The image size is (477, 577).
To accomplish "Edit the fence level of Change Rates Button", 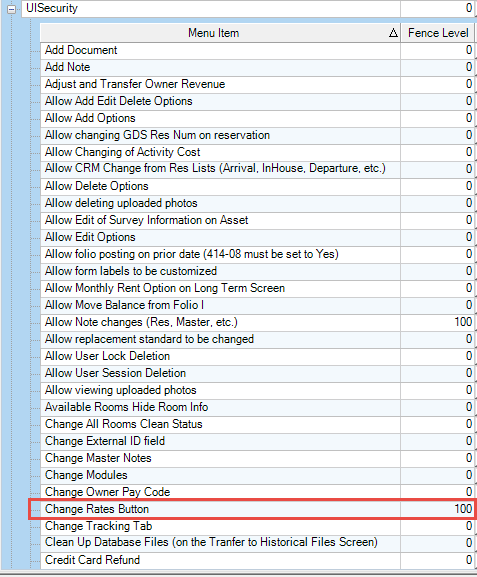I will [x=438, y=509].
